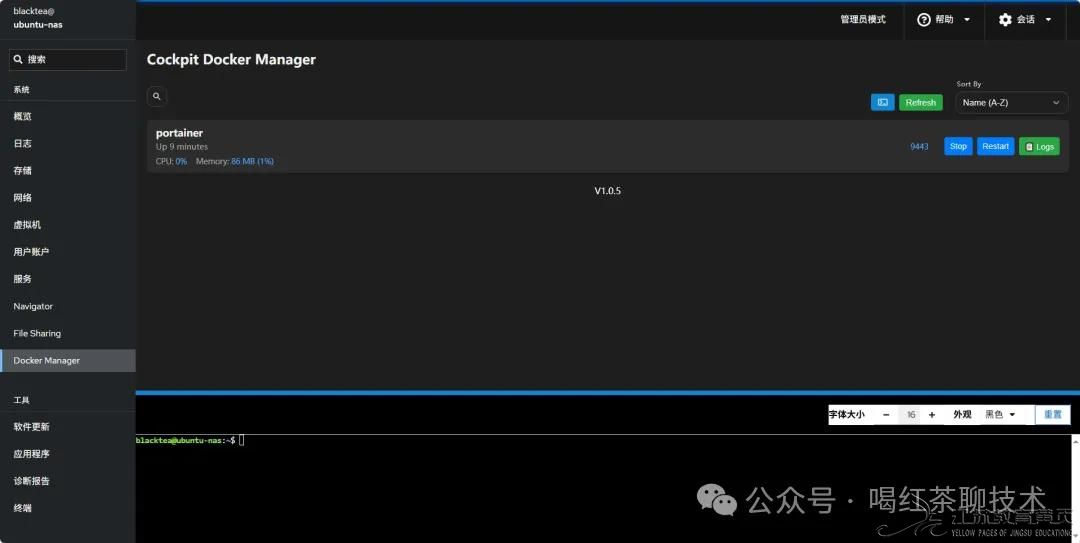Open 概览 overview in sidebar
The width and height of the screenshot is (1080, 543).
click(x=68, y=116)
